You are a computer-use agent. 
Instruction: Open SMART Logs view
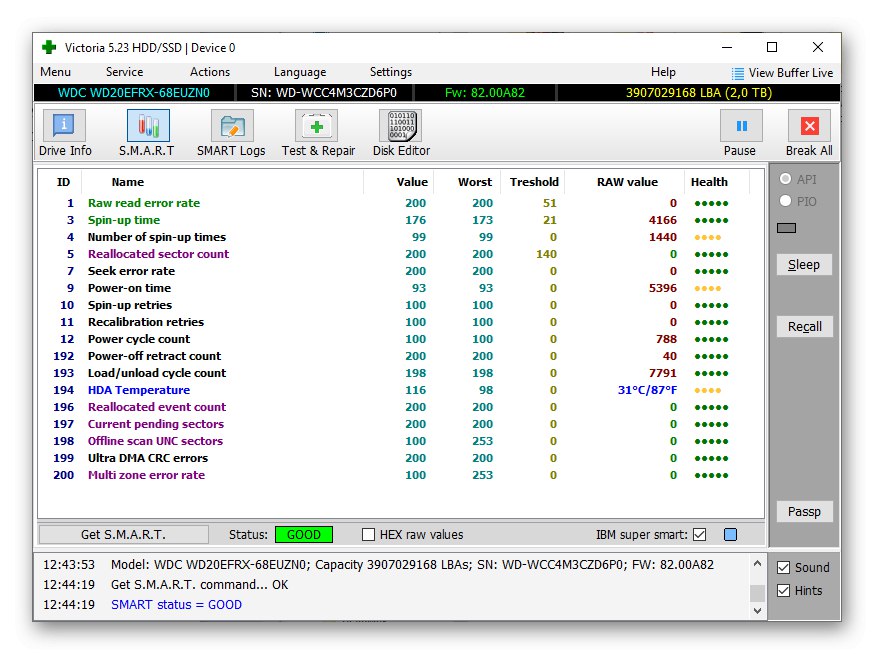coord(231,126)
